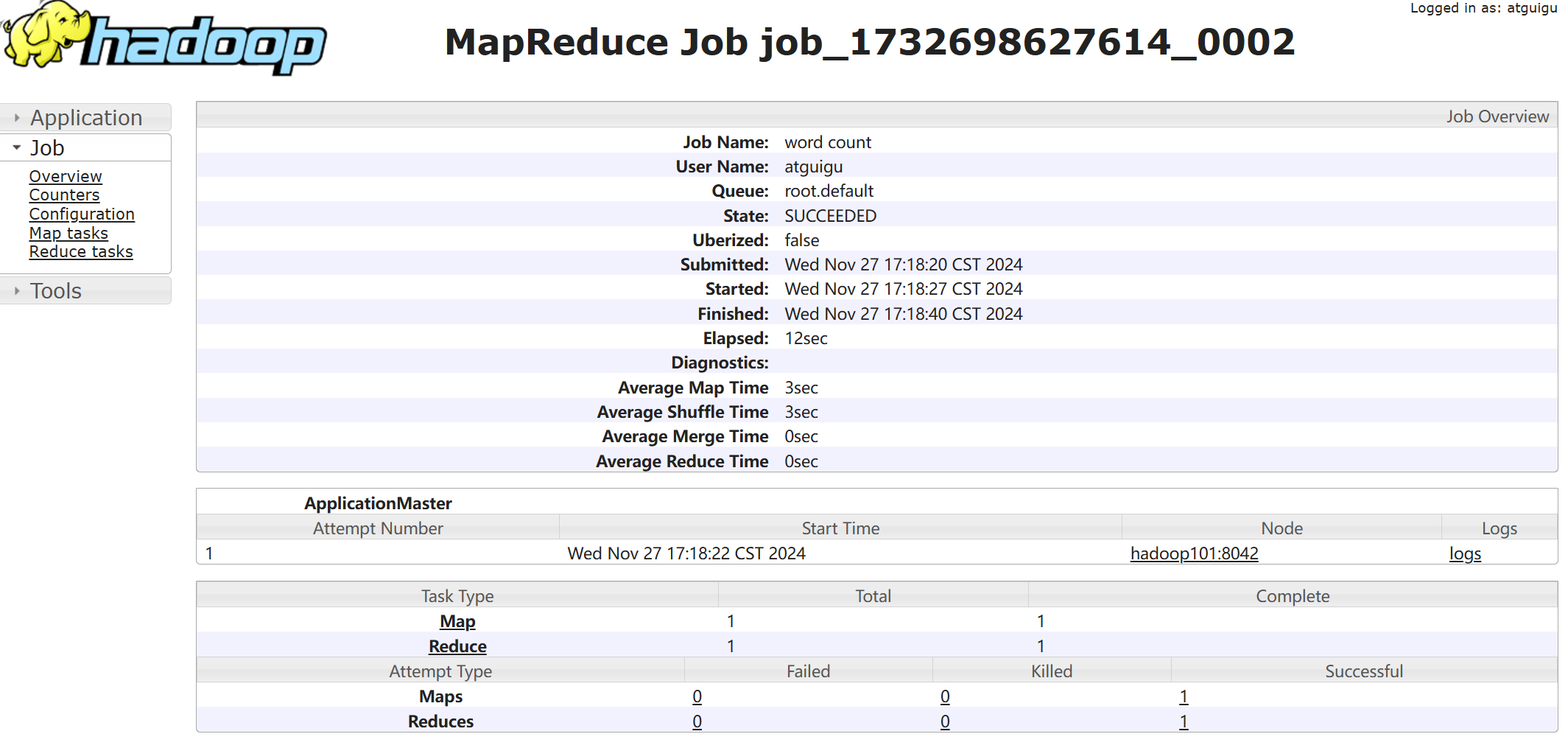Click the Reduce task type link
Viewport: 1568px width, 748px height.
(x=457, y=646)
